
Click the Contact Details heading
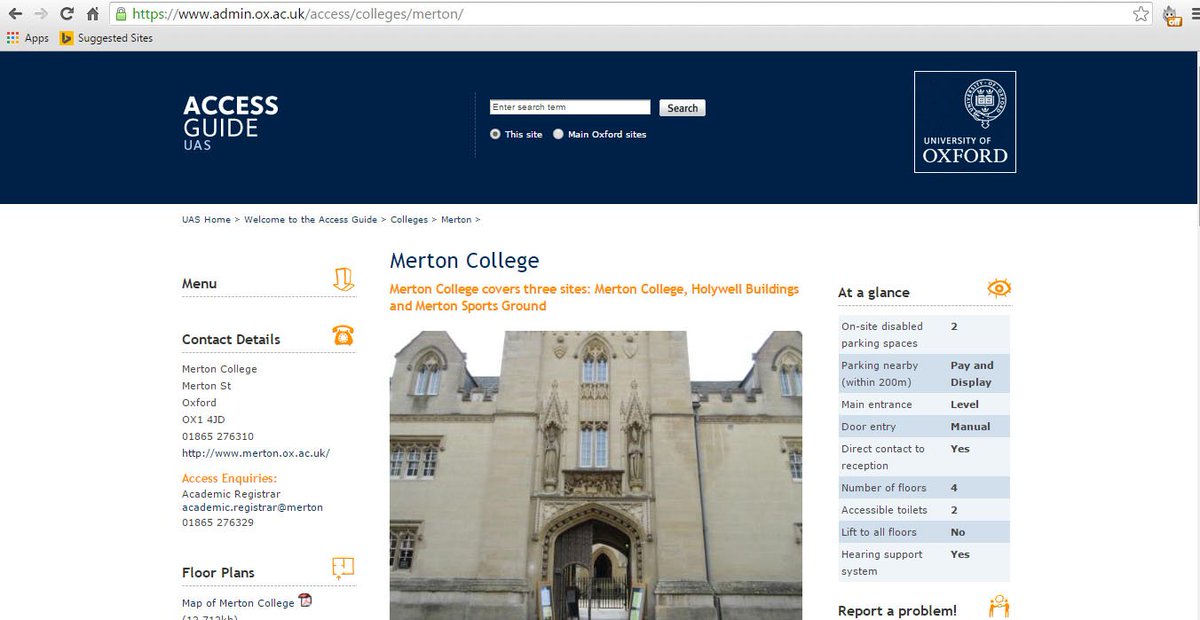pyautogui.click(x=231, y=339)
